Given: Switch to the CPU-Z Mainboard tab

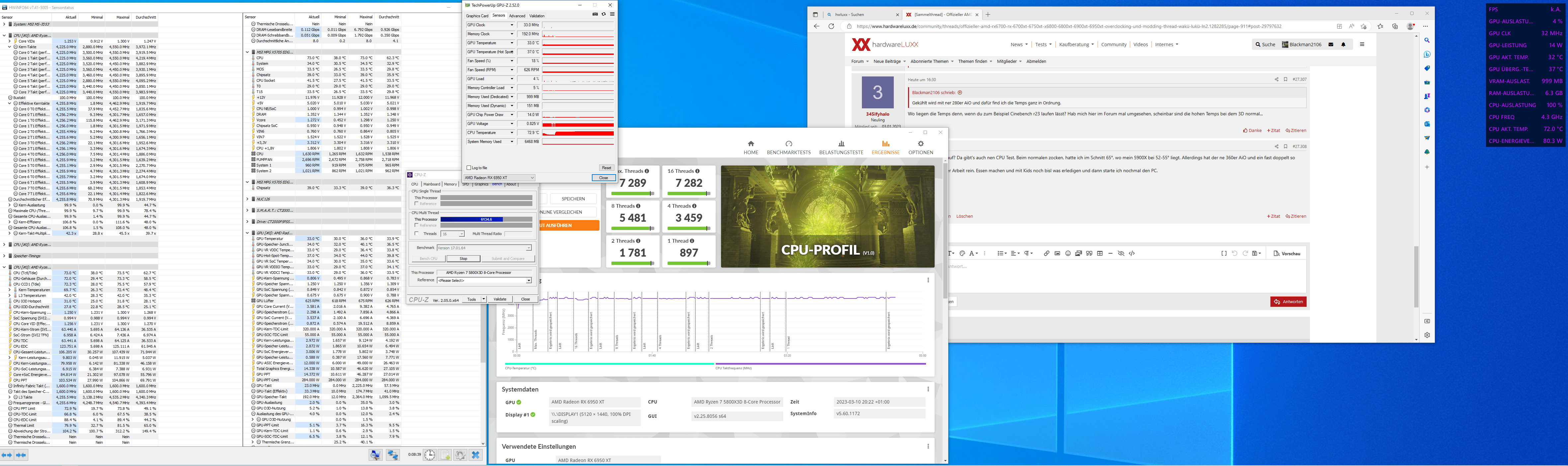Looking at the screenshot, I should pyautogui.click(x=431, y=184).
